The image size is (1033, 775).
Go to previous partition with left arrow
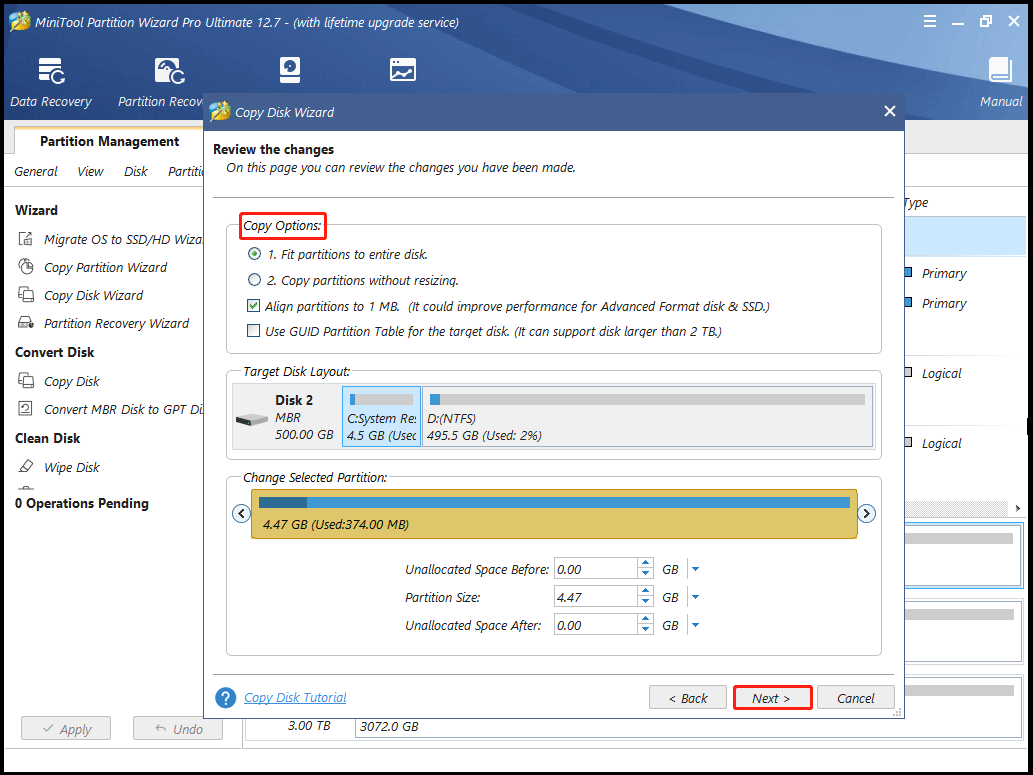(241, 513)
